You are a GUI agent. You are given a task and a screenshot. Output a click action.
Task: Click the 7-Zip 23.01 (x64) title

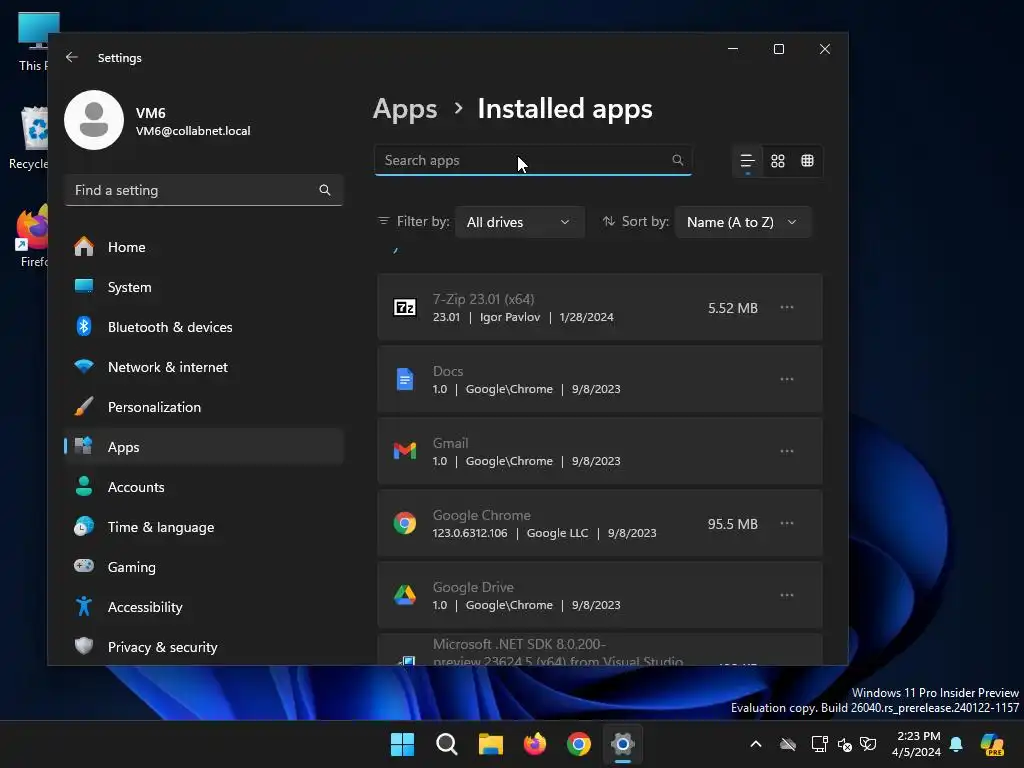[x=483, y=299]
